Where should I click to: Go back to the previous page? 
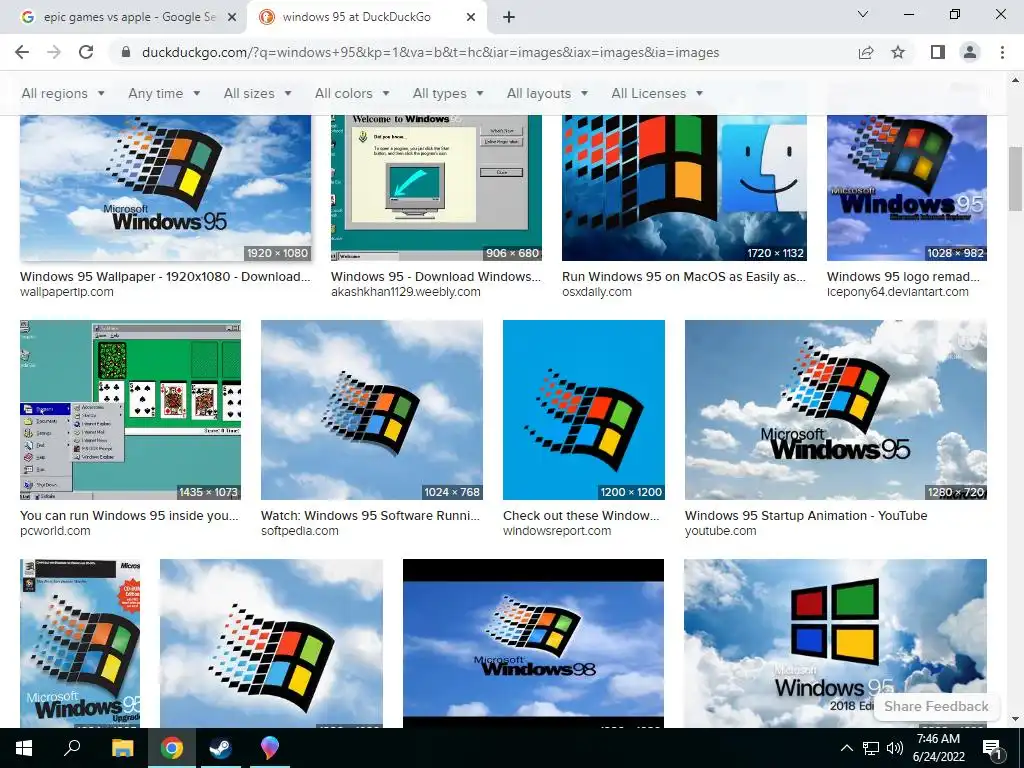coord(22,52)
